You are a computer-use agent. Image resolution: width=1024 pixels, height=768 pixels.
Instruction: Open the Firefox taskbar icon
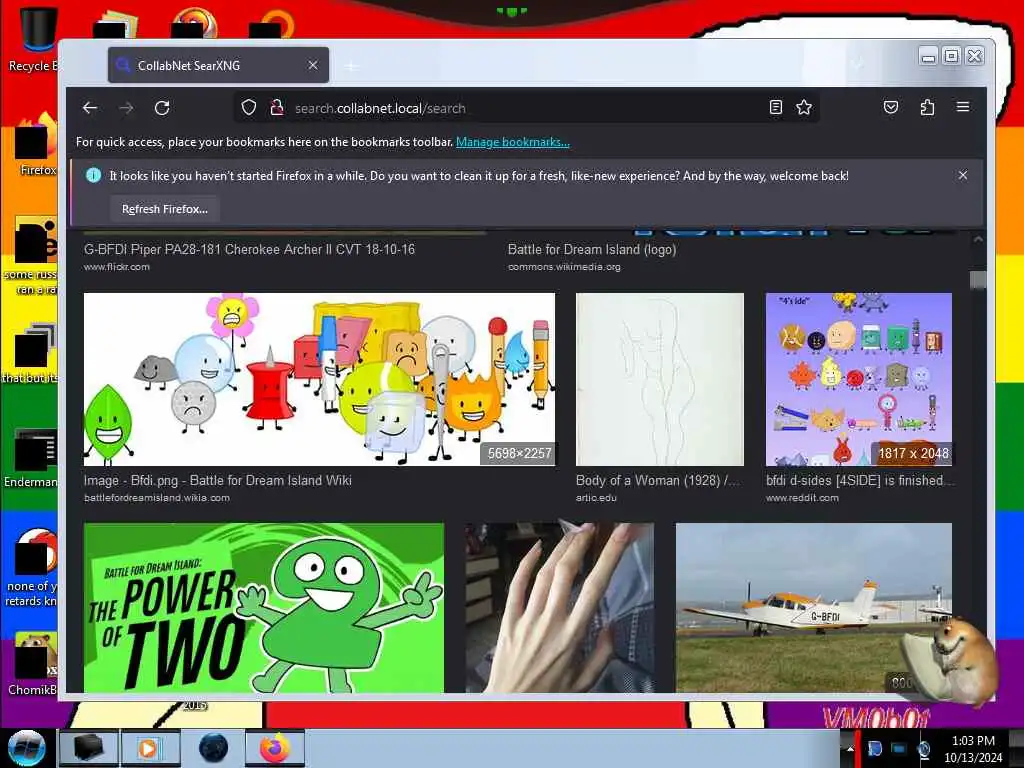point(275,748)
